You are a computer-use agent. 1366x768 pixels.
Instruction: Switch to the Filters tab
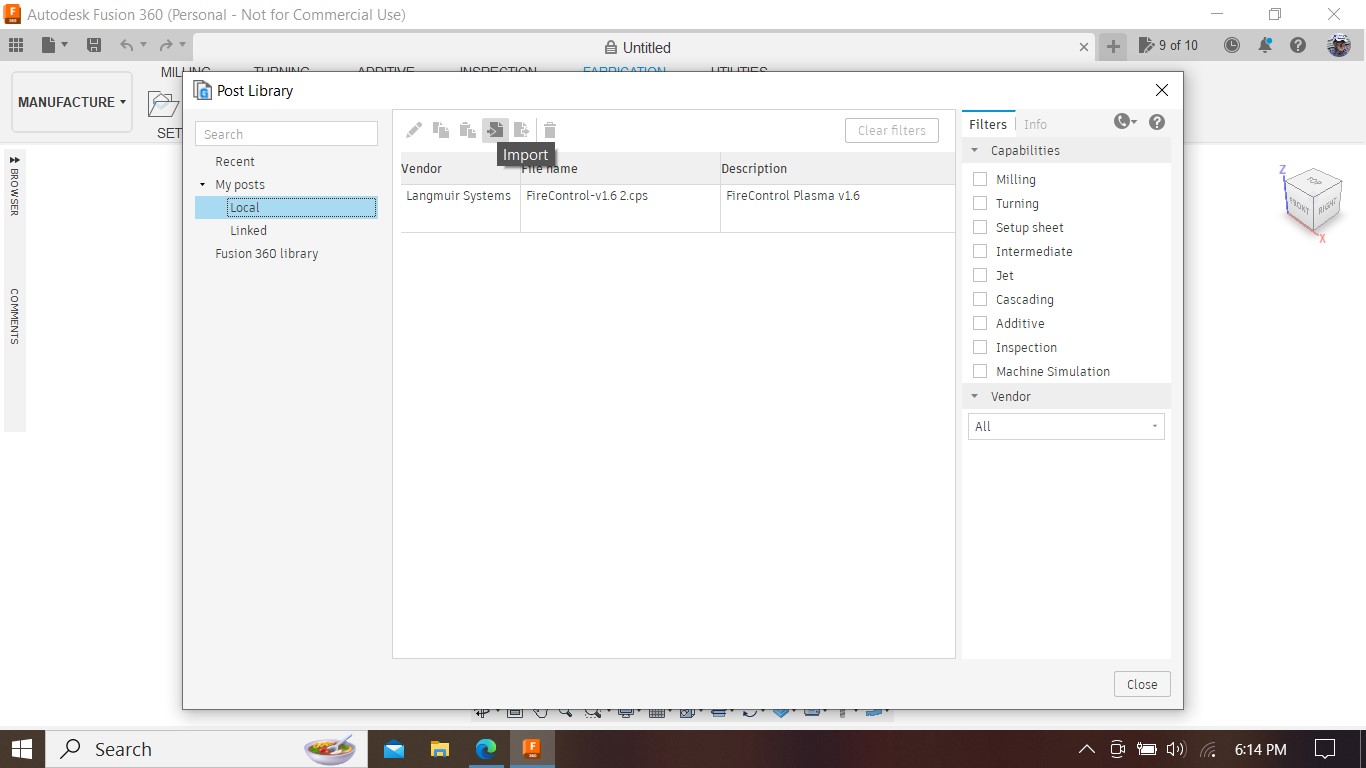tap(988, 124)
